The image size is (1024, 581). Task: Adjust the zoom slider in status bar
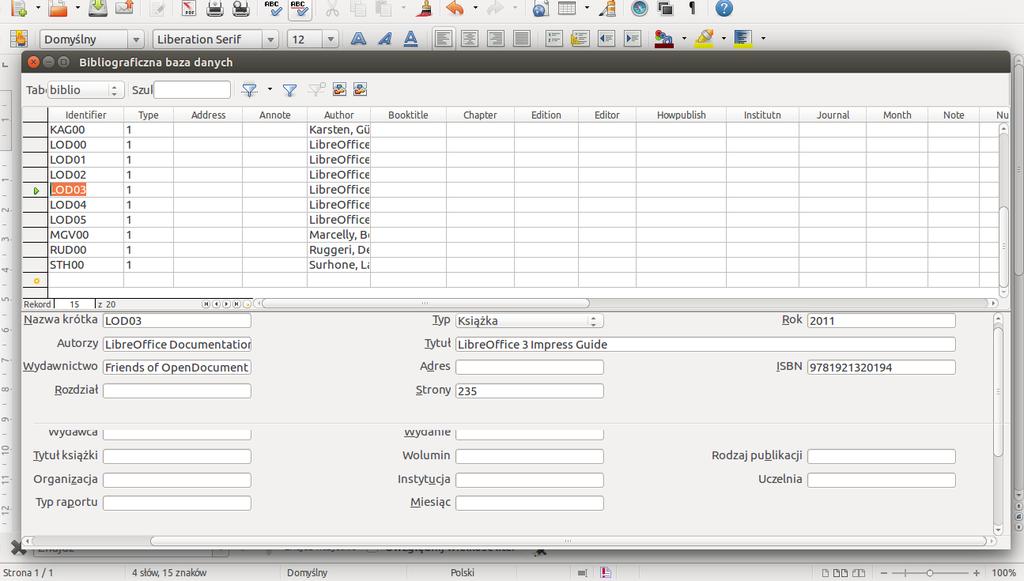tap(929, 573)
